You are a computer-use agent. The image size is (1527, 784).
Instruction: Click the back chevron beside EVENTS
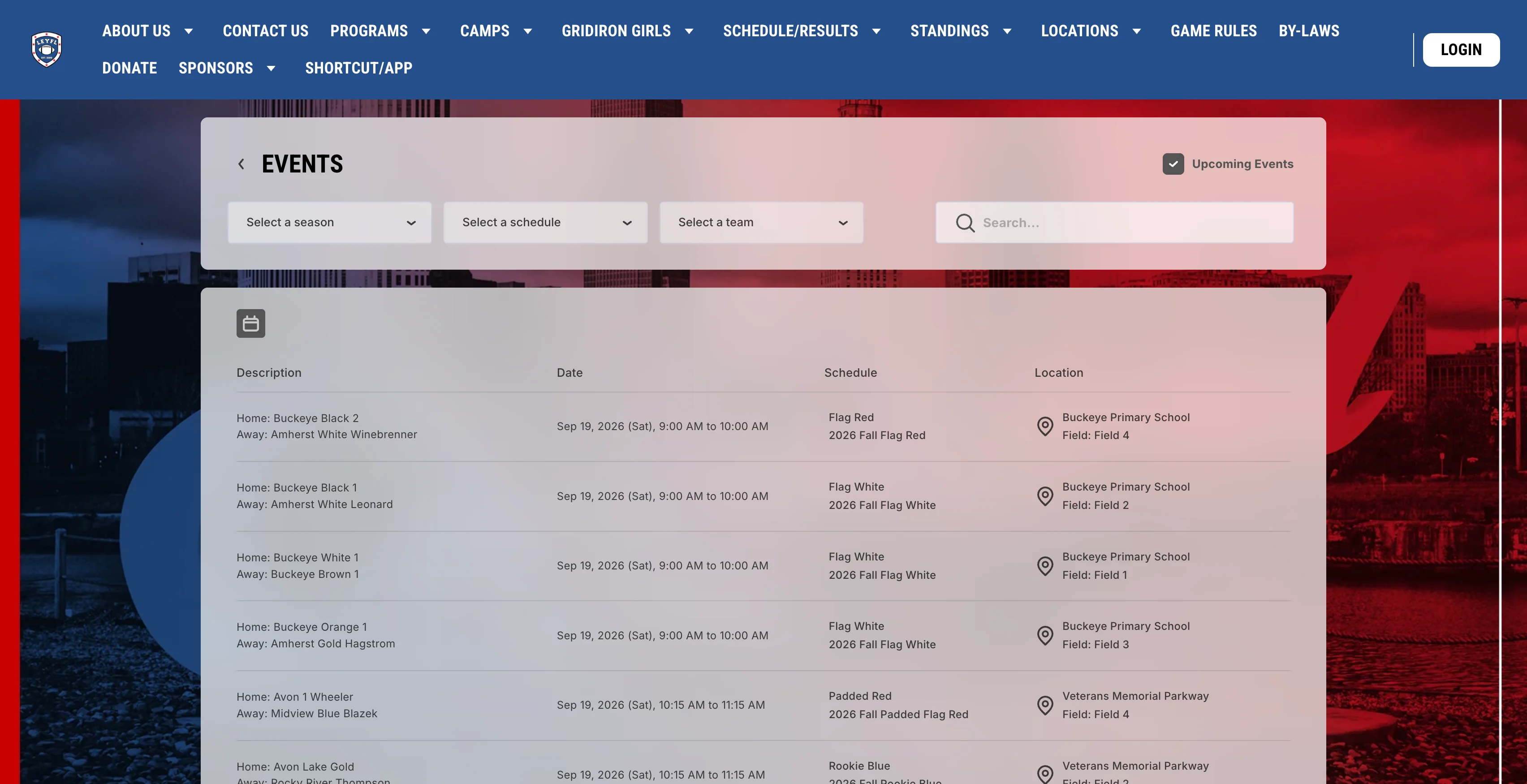241,164
